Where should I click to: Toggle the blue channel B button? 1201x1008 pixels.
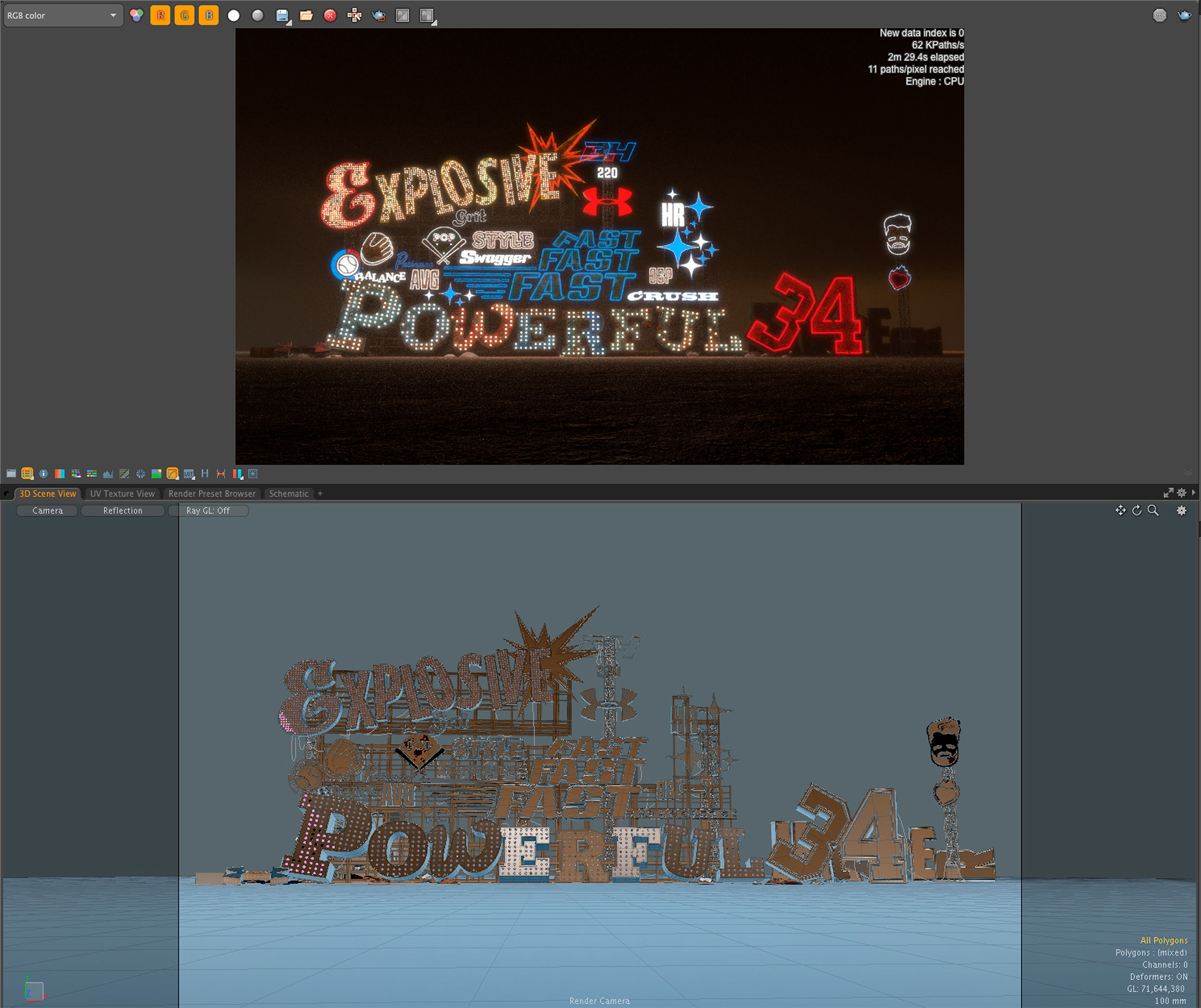pyautogui.click(x=209, y=15)
